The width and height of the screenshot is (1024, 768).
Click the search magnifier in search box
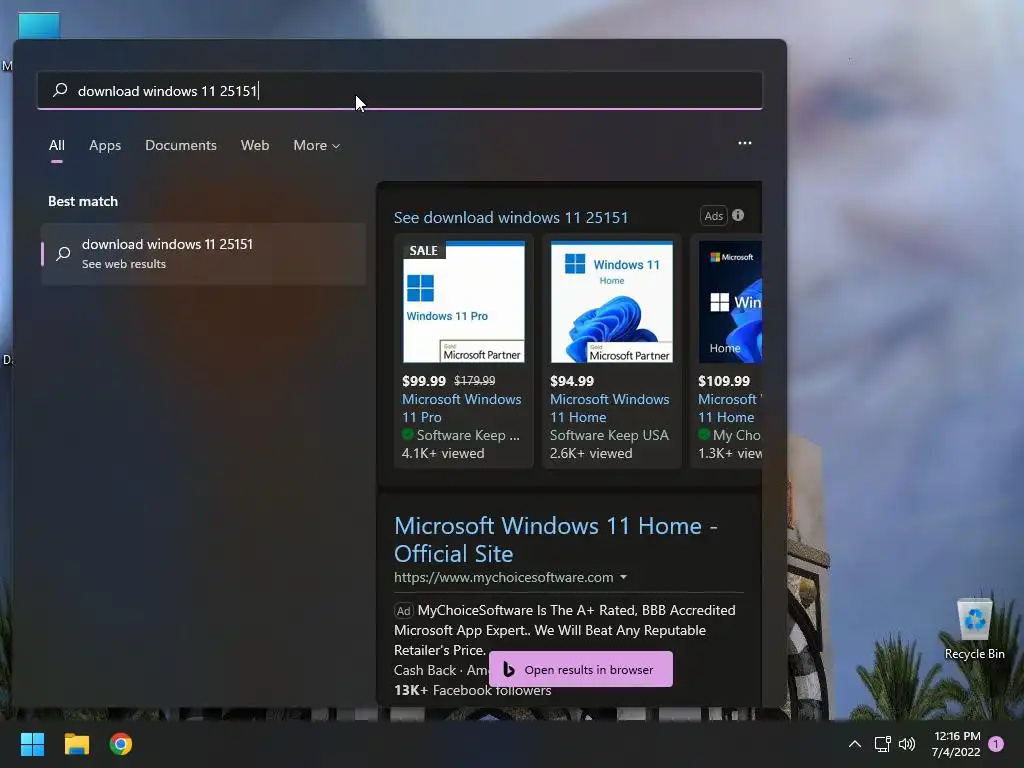[x=60, y=90]
